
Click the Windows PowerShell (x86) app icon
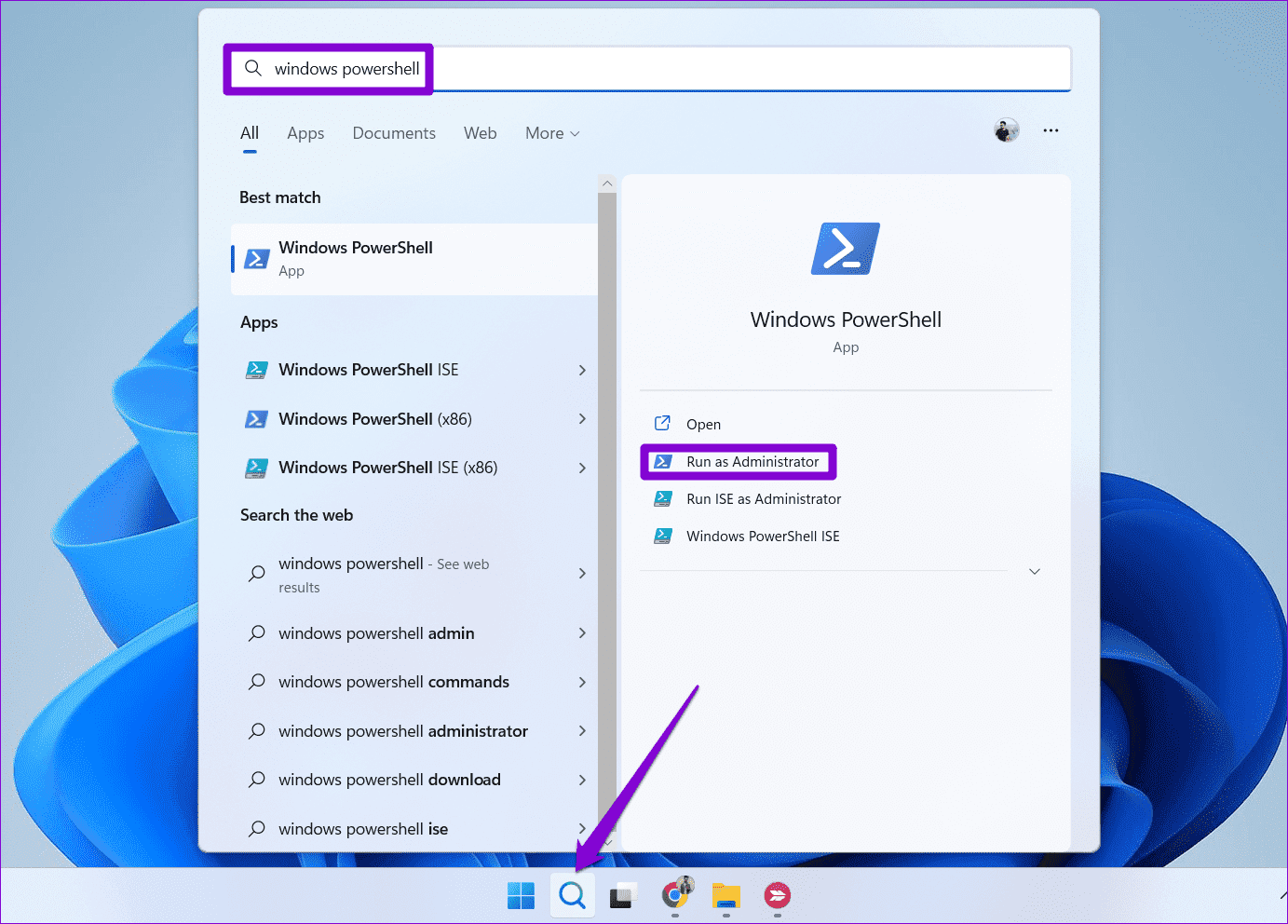(x=256, y=419)
